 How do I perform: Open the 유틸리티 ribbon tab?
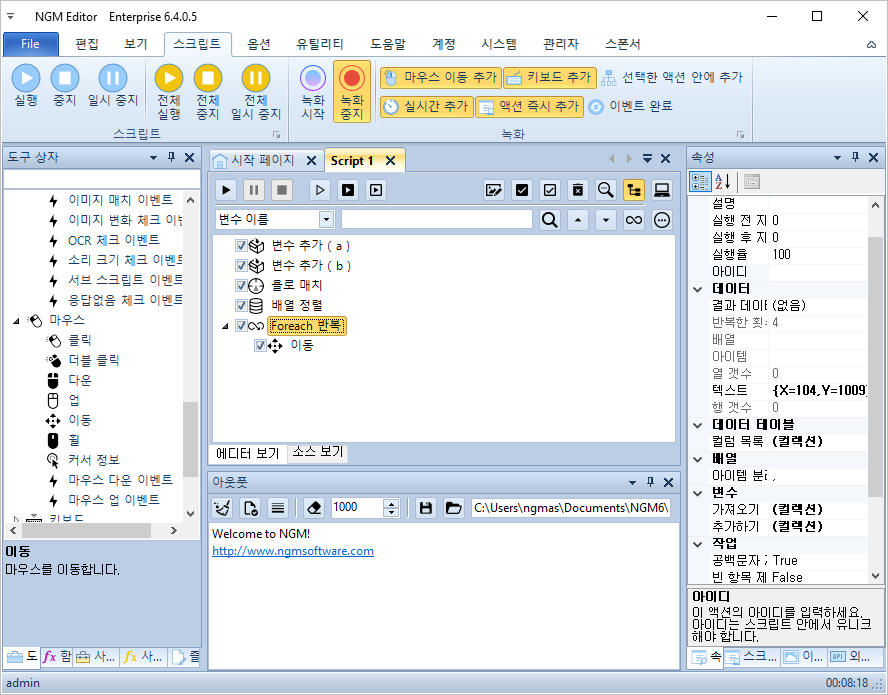319,44
